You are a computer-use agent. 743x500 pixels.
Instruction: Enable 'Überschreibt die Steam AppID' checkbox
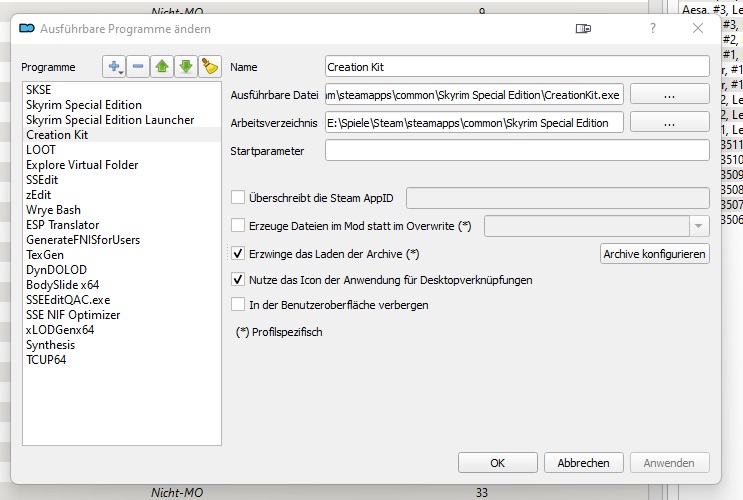tap(238, 198)
